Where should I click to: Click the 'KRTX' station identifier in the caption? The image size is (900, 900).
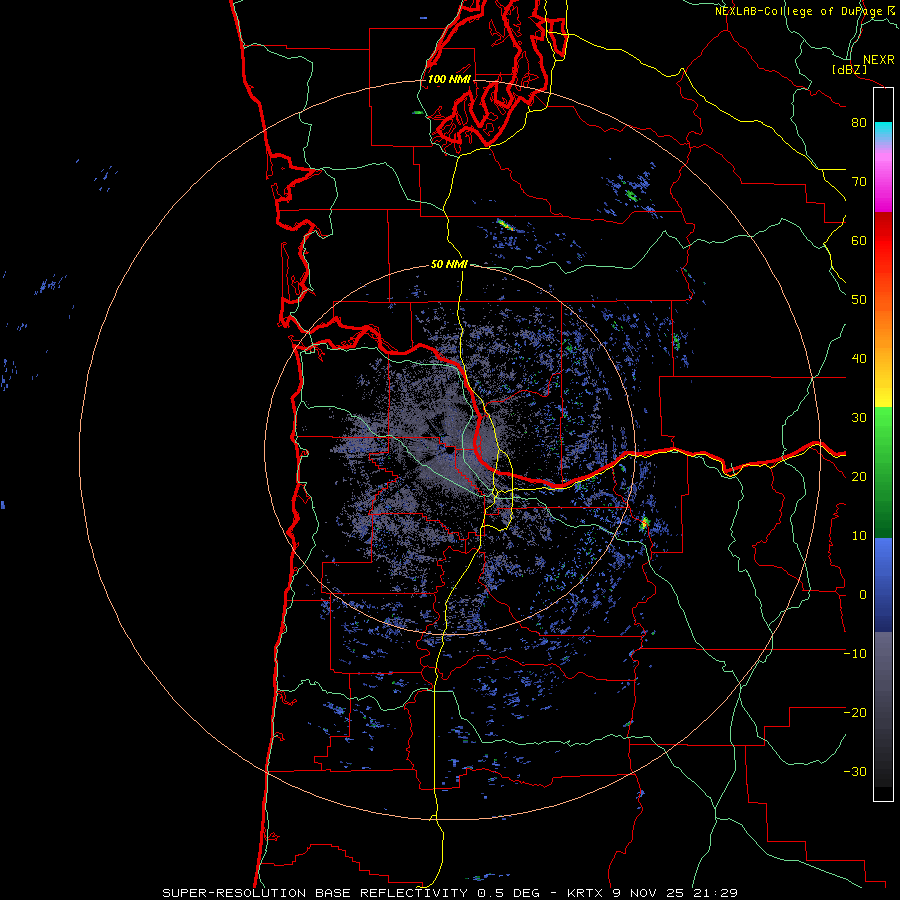point(585,893)
